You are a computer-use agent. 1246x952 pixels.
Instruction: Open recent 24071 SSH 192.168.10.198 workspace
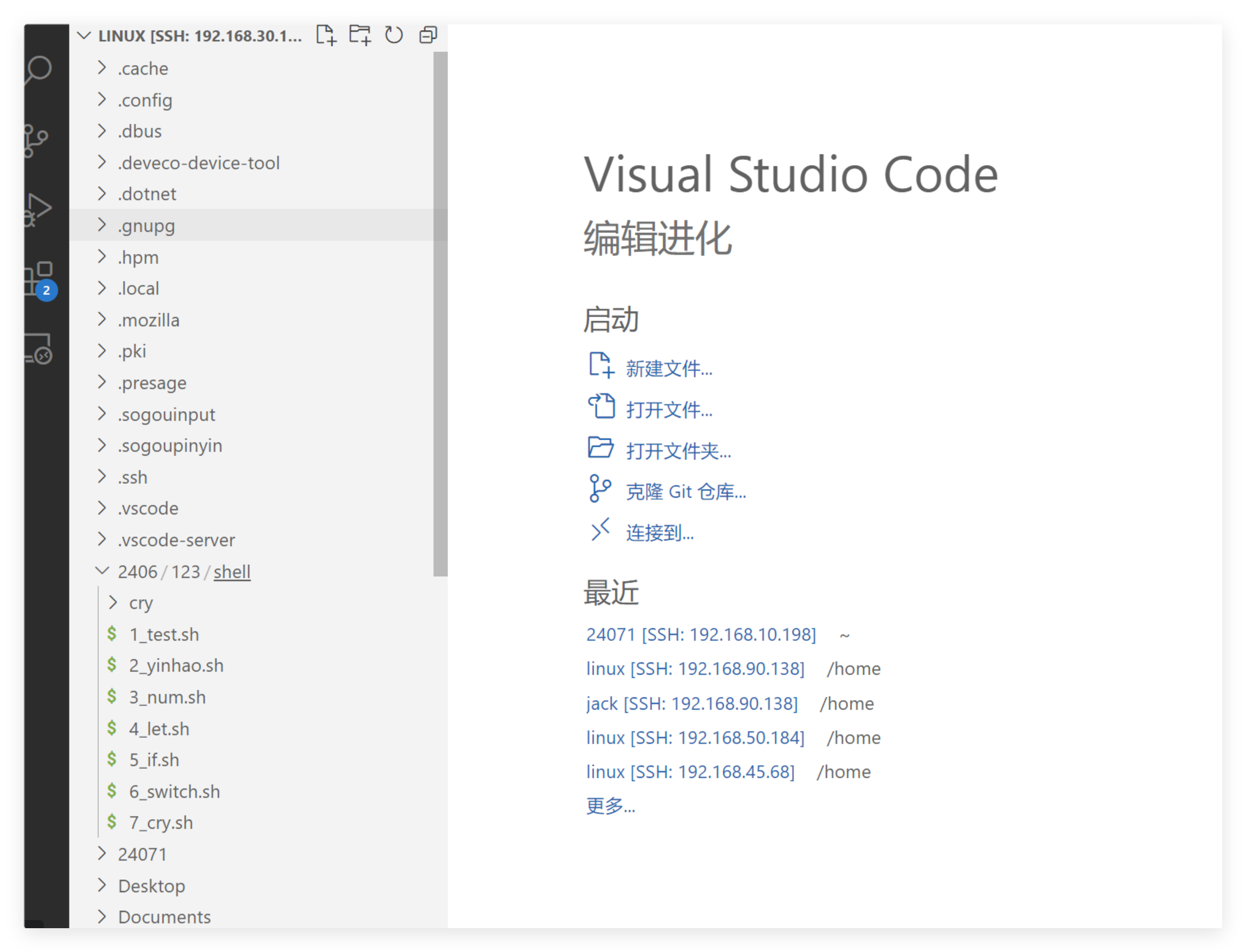701,634
